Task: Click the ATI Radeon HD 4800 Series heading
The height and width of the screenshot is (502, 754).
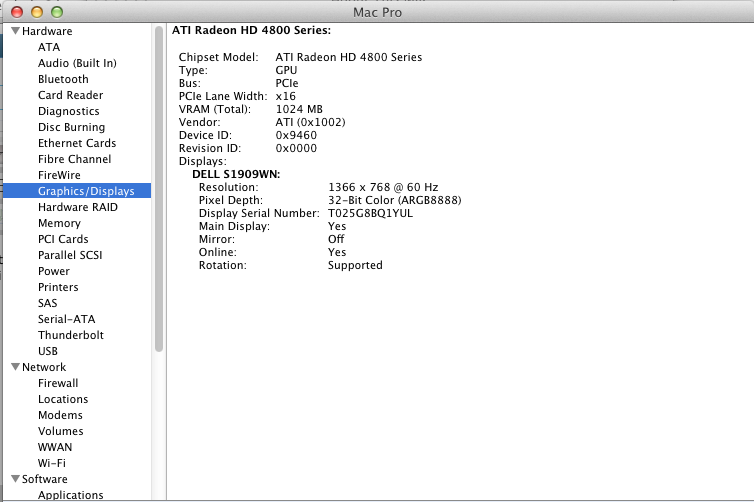Action: coord(251,30)
